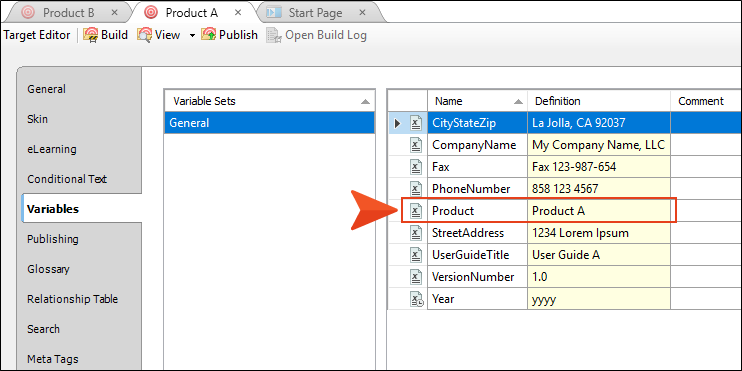
Task: Close the Product B tab
Action: click(x=114, y=13)
